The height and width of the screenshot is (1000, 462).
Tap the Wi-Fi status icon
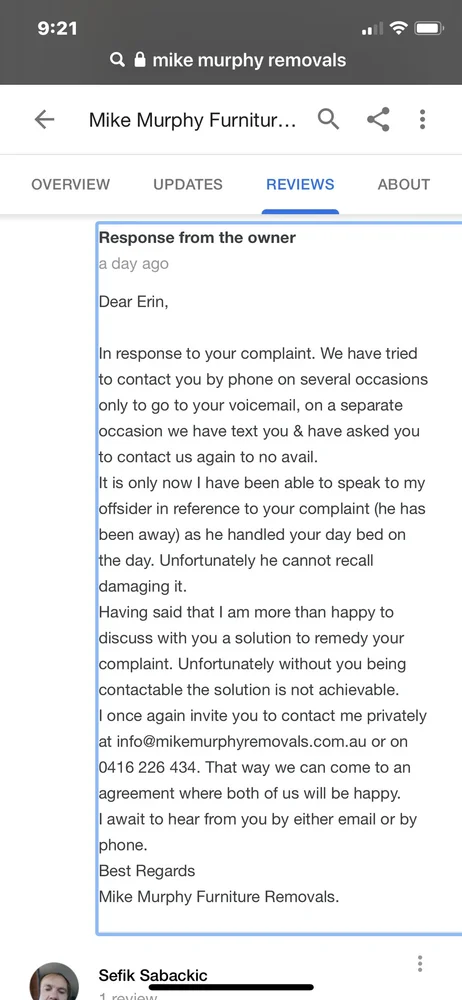coord(399,28)
